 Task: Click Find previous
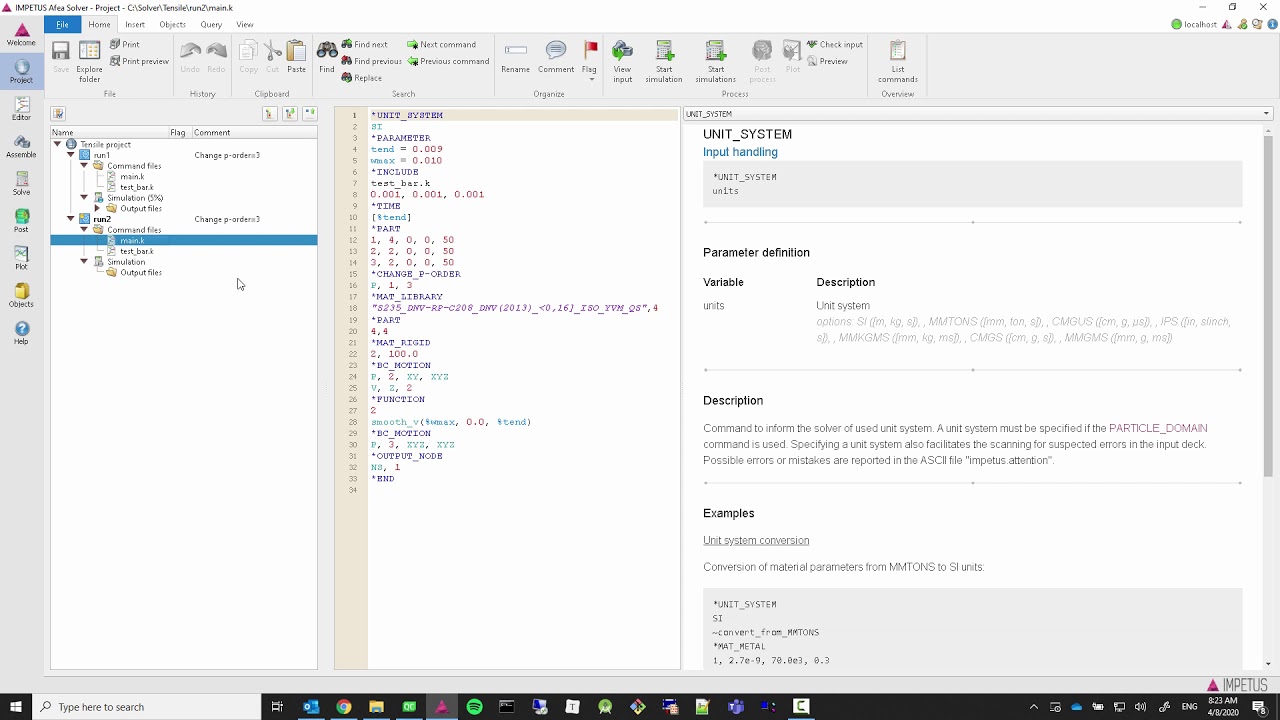click(371, 61)
